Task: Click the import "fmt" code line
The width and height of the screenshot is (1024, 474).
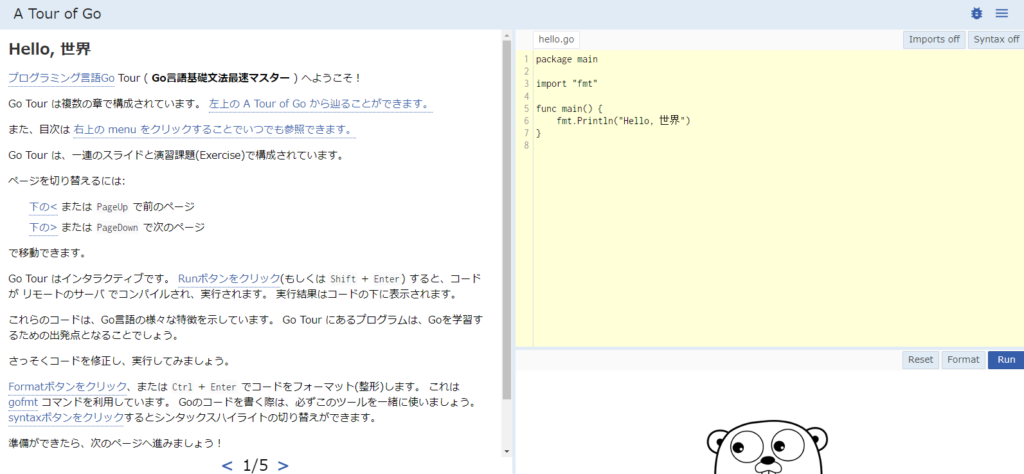Action: click(567, 84)
